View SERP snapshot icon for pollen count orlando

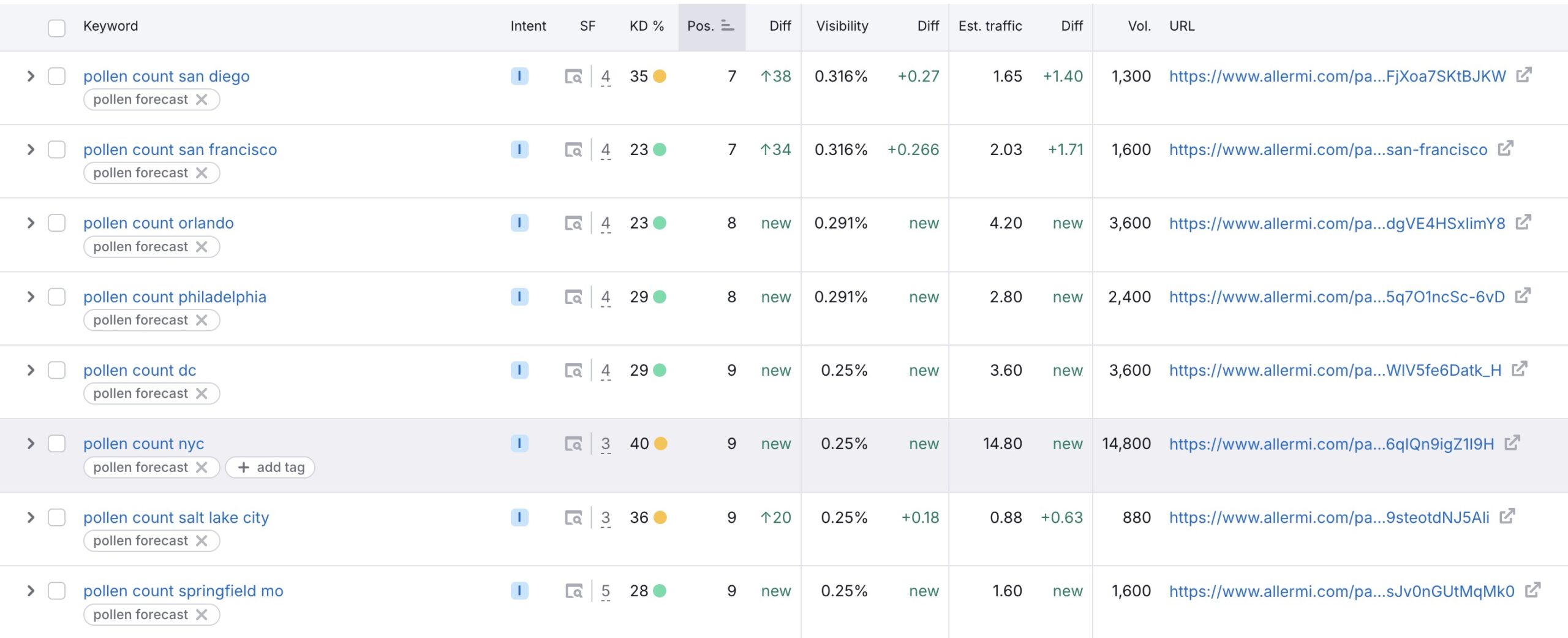[573, 224]
